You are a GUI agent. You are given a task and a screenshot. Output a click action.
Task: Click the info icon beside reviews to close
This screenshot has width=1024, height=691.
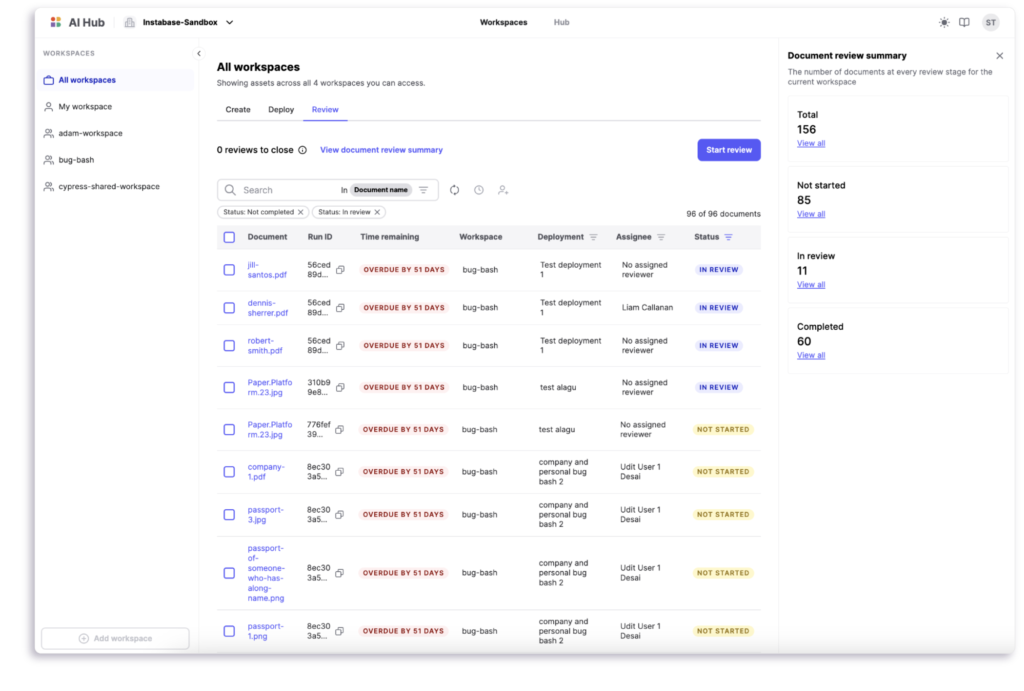pos(302,150)
